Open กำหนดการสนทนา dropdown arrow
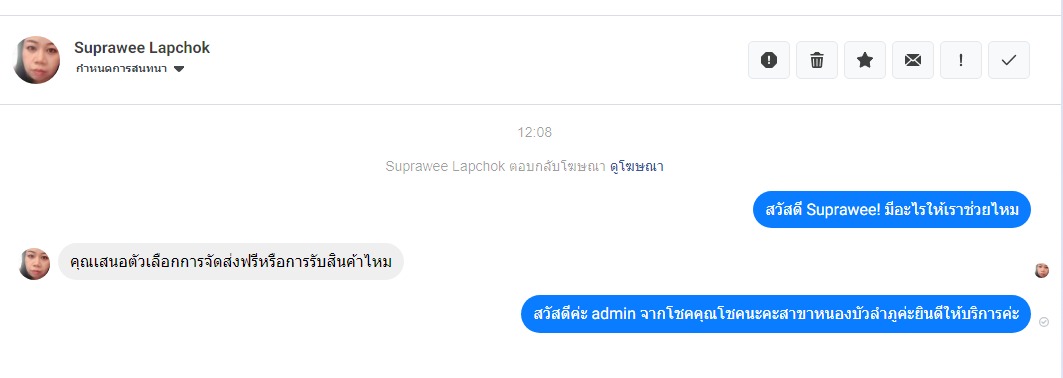Image resolution: width=1063 pixels, height=378 pixels. pos(179,69)
